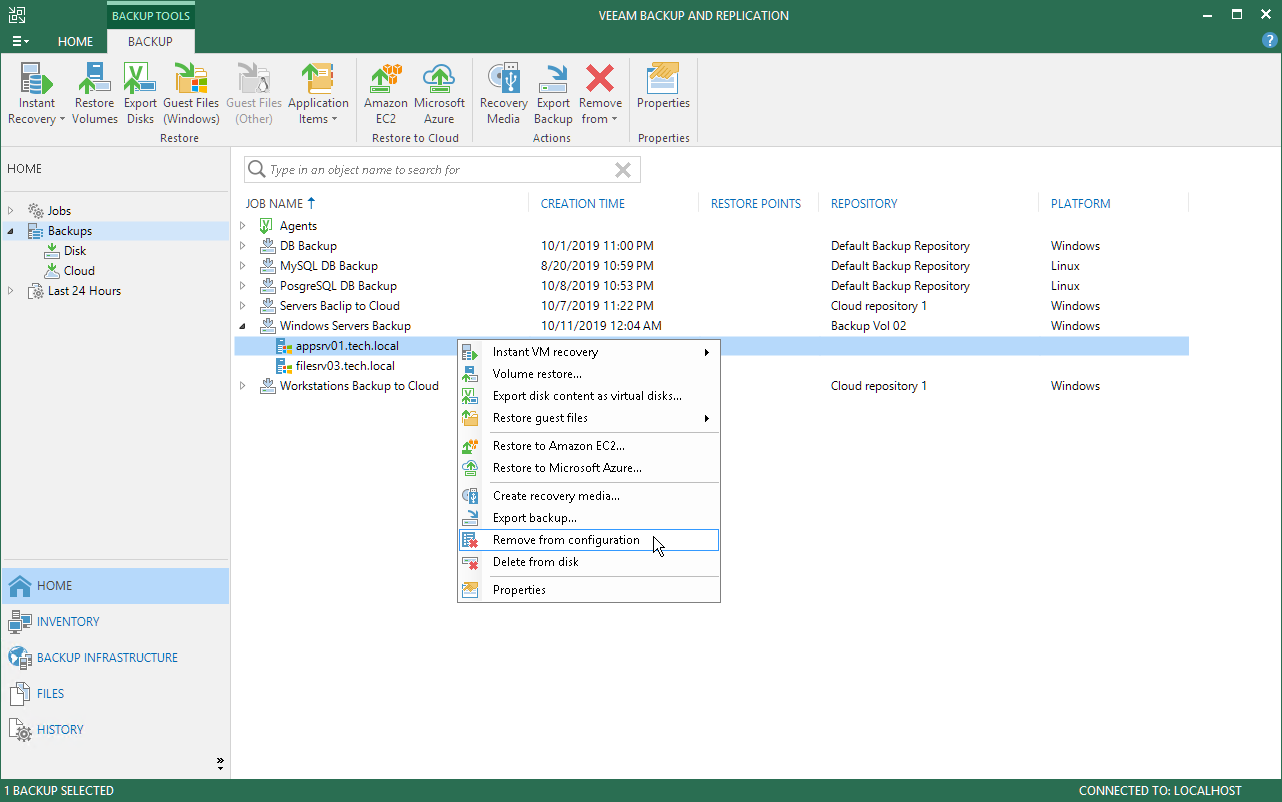Sort by RESTORE POINTS column header
Screen dimensions: 1282x802
tap(756, 203)
